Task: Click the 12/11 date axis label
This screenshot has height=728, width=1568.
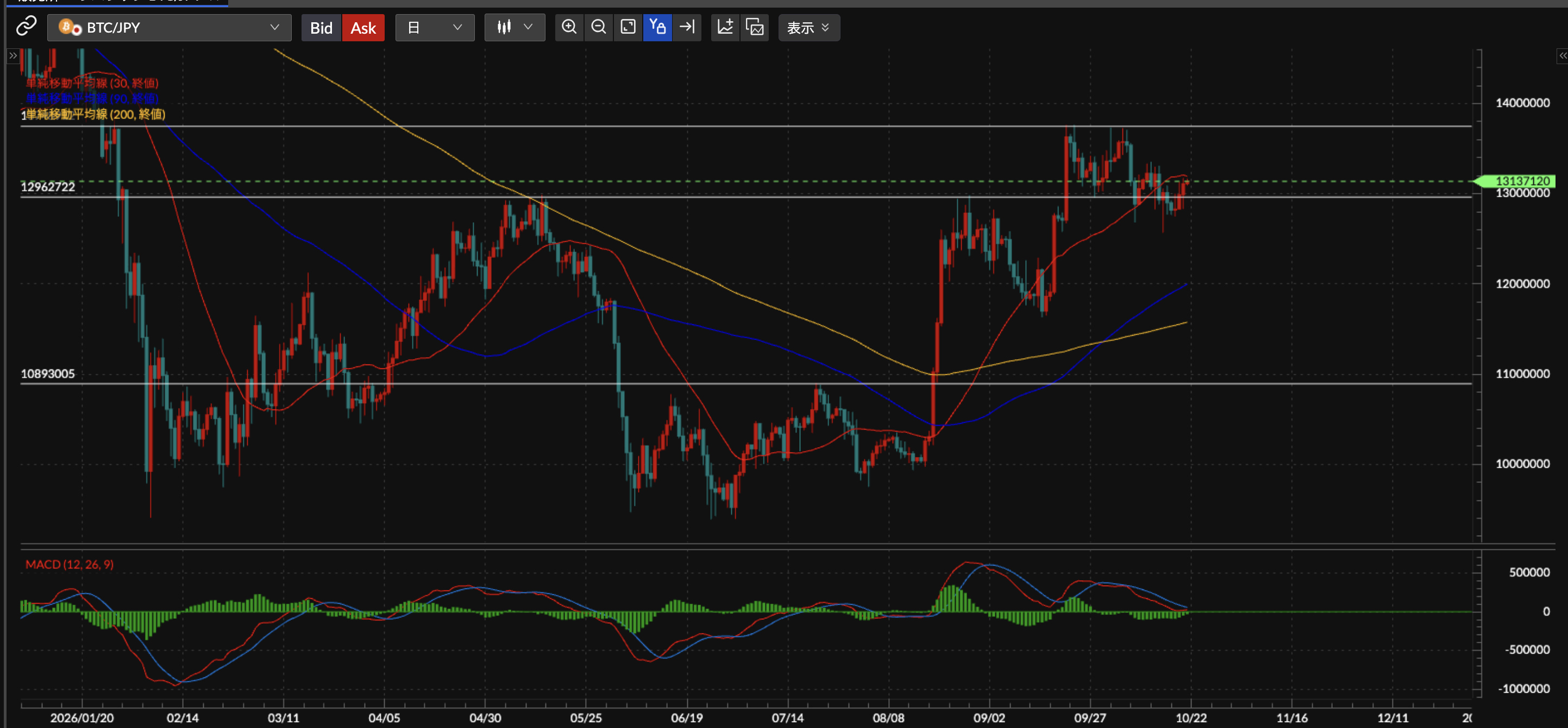Action: 1393,718
